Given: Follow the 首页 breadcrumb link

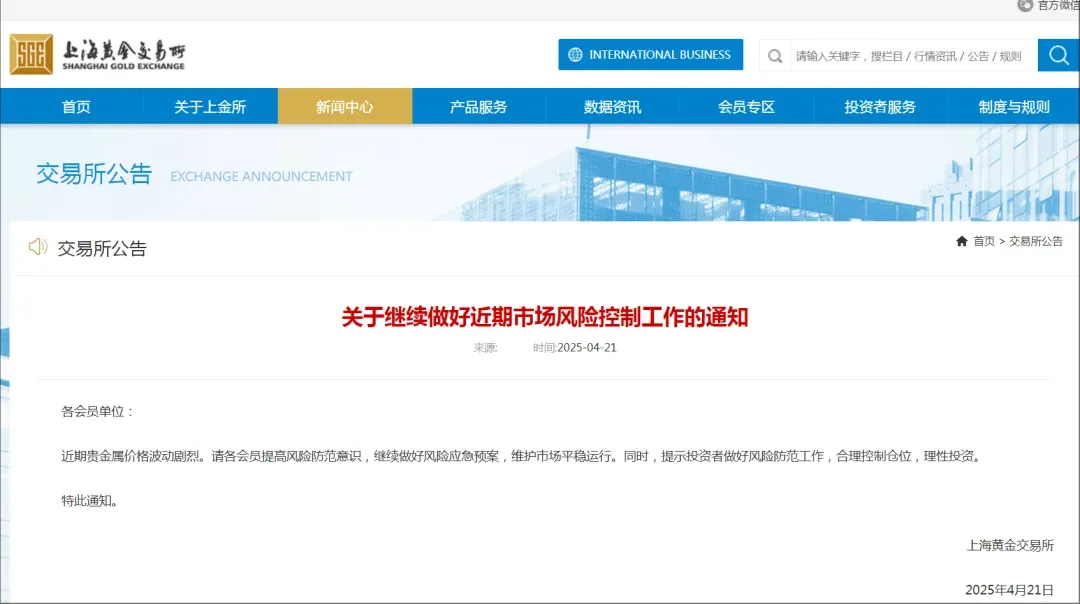Looking at the screenshot, I should click(x=984, y=241).
